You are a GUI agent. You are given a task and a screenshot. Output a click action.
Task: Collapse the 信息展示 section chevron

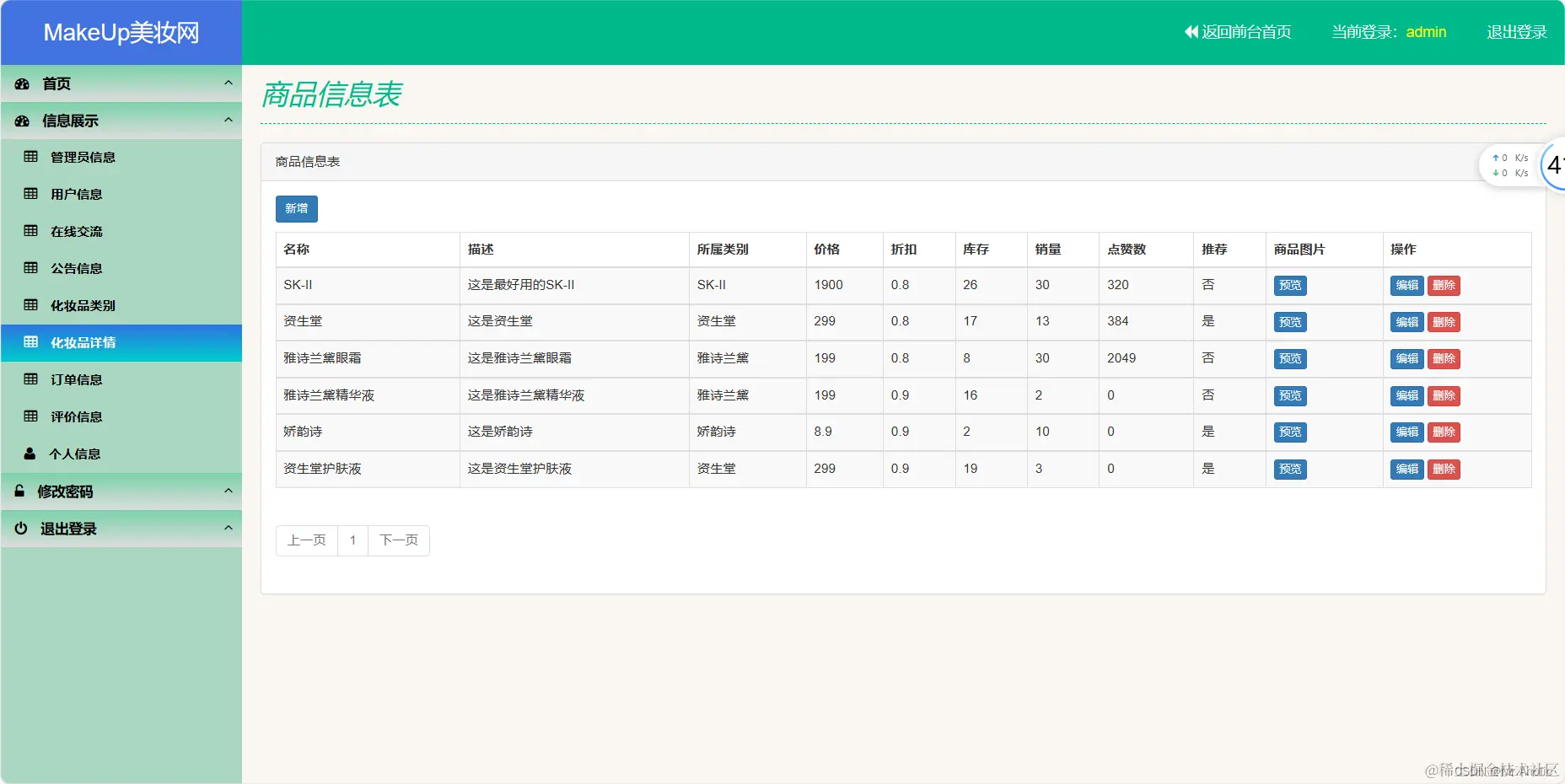click(x=228, y=120)
